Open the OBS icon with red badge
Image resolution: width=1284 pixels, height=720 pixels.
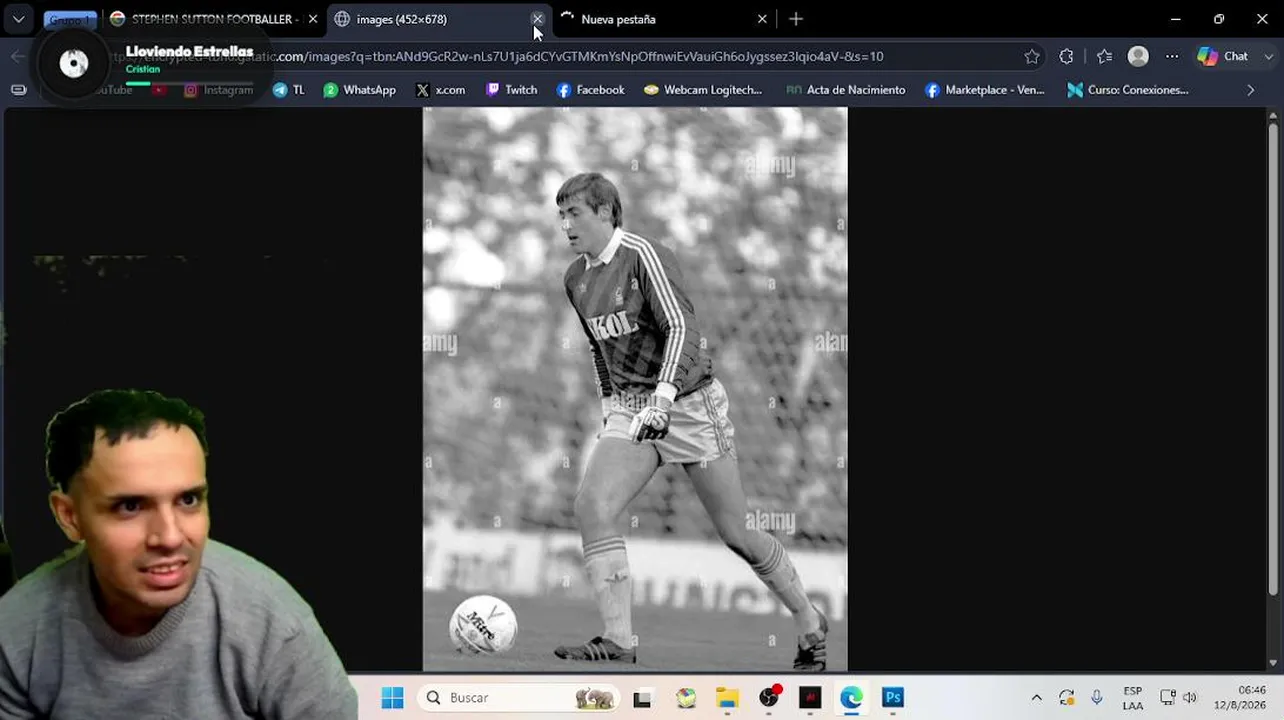(x=769, y=698)
